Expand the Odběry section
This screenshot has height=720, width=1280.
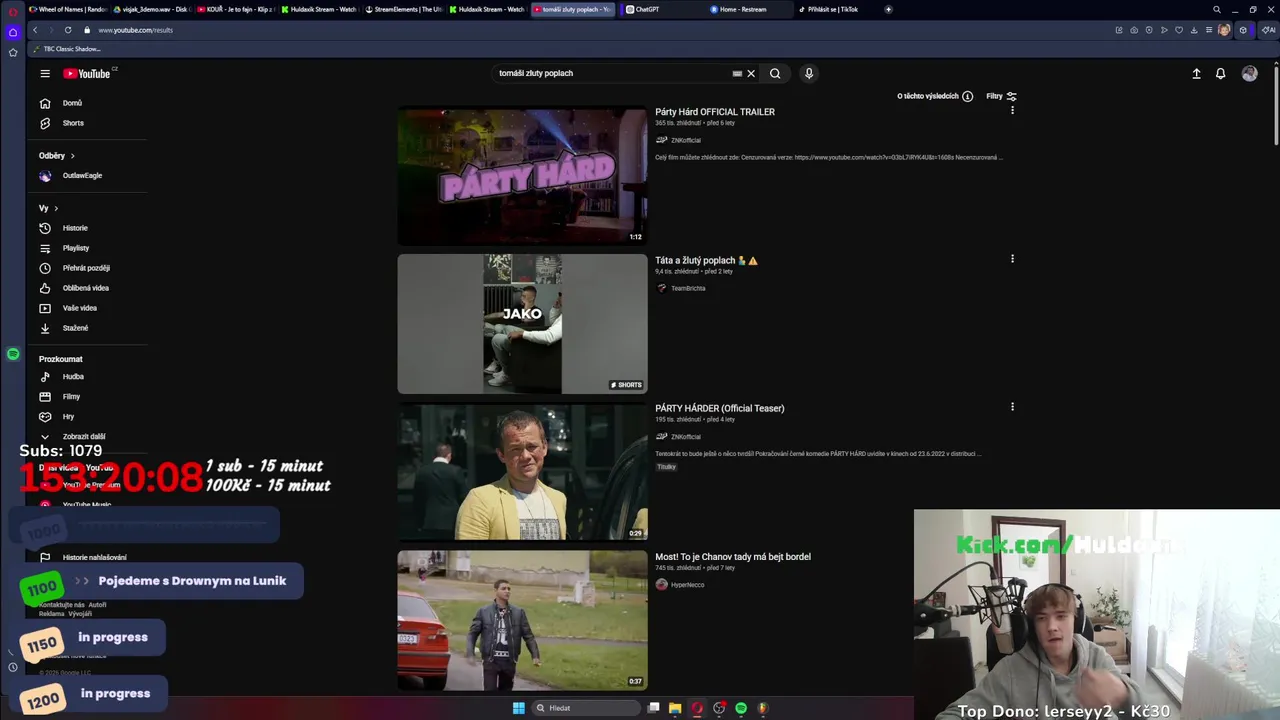[x=57, y=156]
